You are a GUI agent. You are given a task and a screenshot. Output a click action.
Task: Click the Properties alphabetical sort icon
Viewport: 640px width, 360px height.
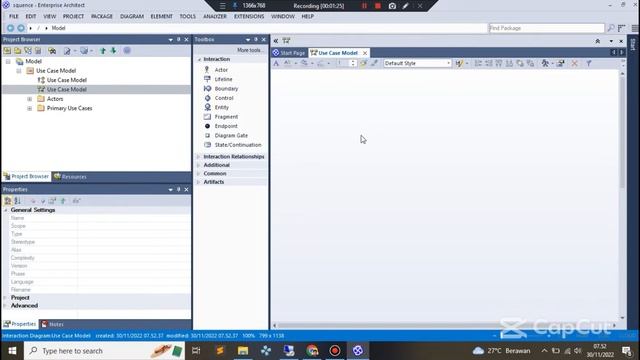(x=18, y=200)
